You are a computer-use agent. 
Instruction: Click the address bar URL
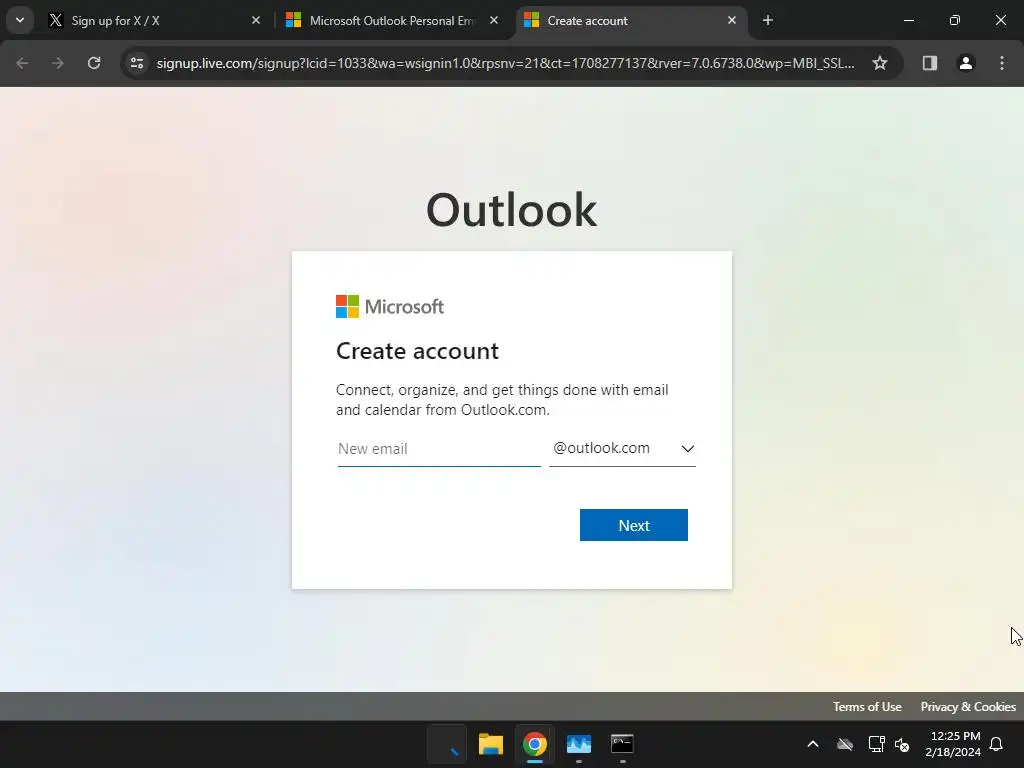coord(505,63)
